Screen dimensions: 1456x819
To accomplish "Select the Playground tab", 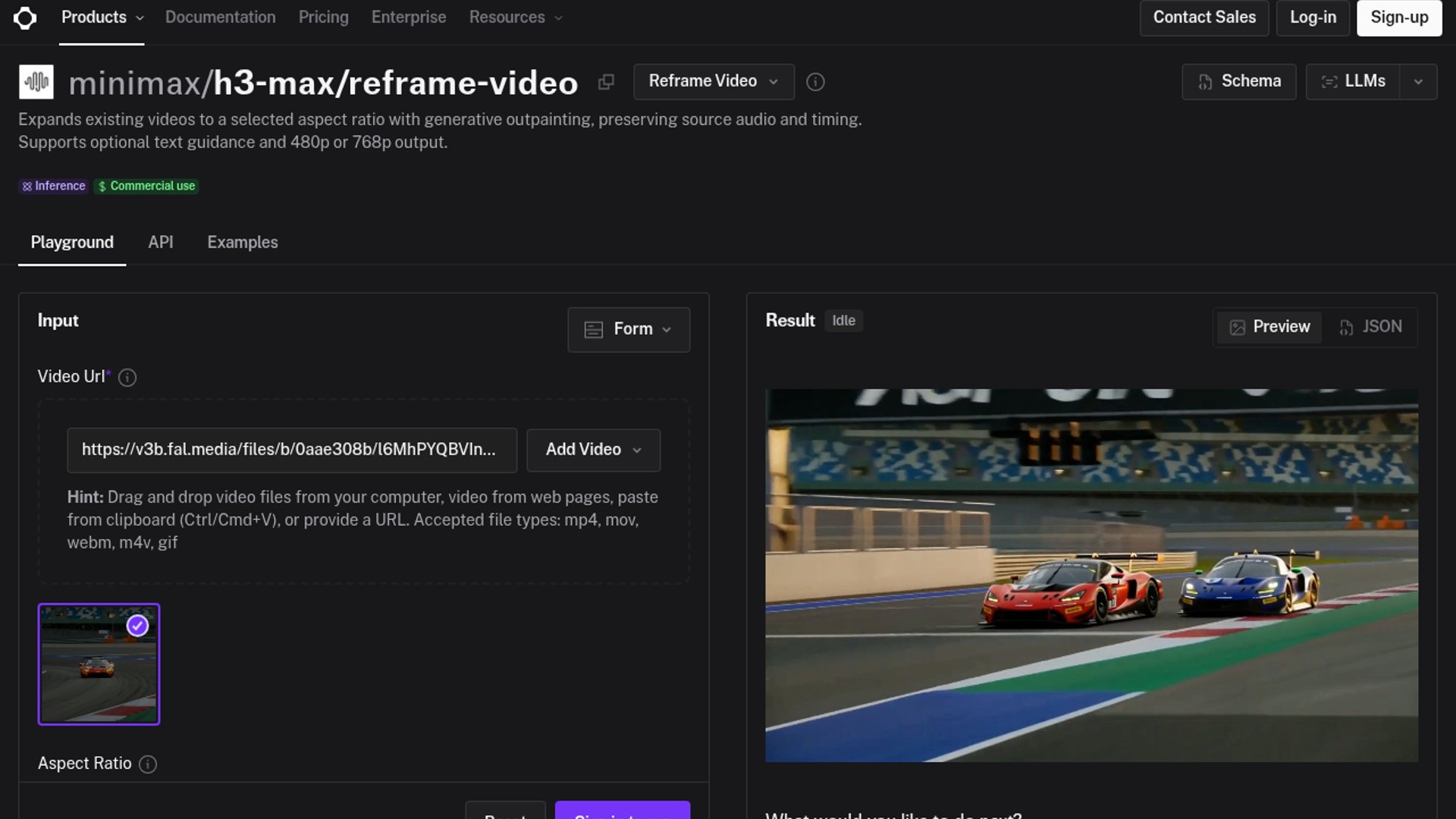I will (x=72, y=243).
